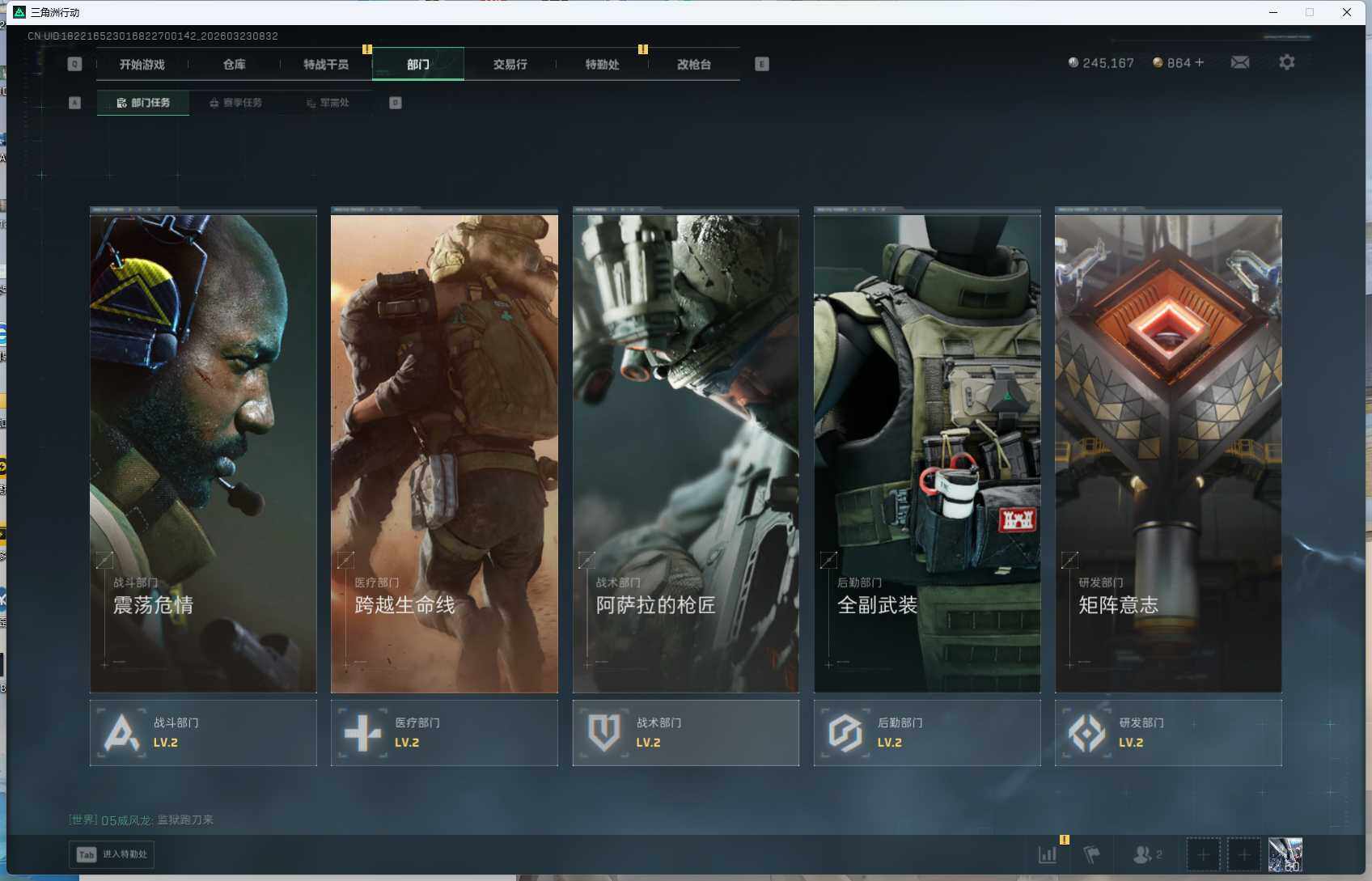Click the 245,167 currency balance
This screenshot has height=881, width=1372.
pyautogui.click(x=1108, y=63)
